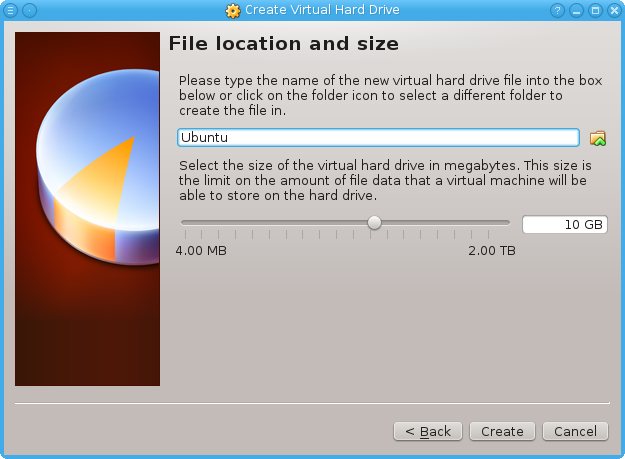Click the disk size slider handle
The image size is (625, 459).
[374, 223]
